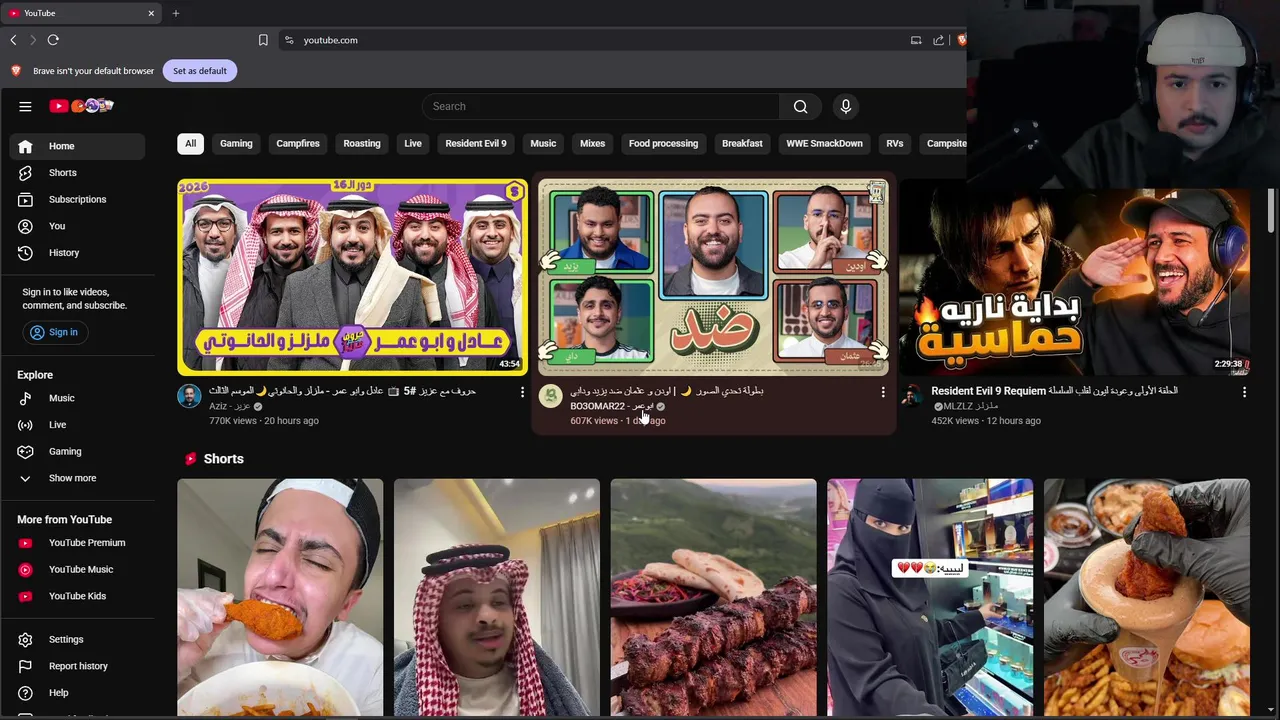Open the grilled kebab skewers short
The image size is (1280, 720).
pos(713,597)
